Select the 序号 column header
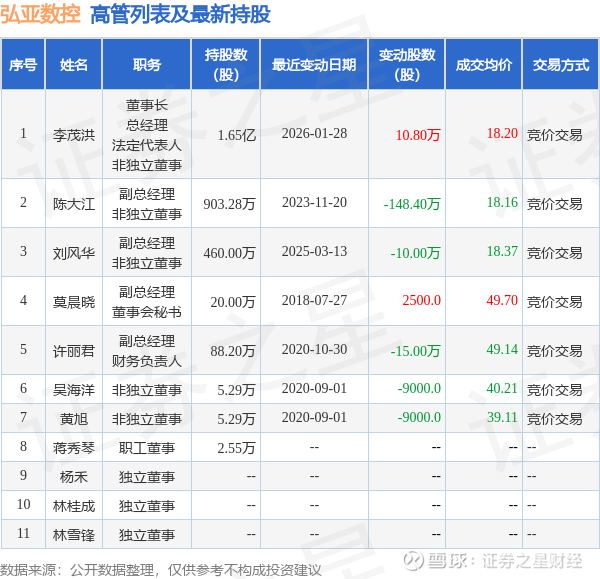 [x=23, y=65]
